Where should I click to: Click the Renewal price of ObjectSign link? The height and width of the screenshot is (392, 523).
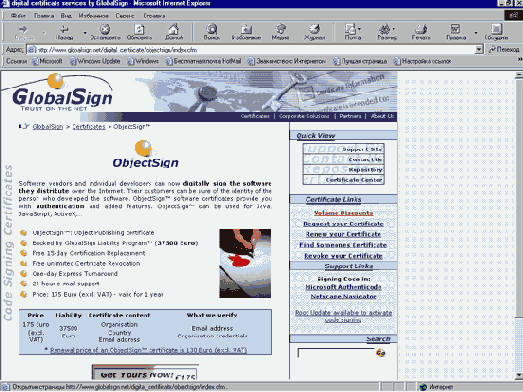[x=148, y=350]
